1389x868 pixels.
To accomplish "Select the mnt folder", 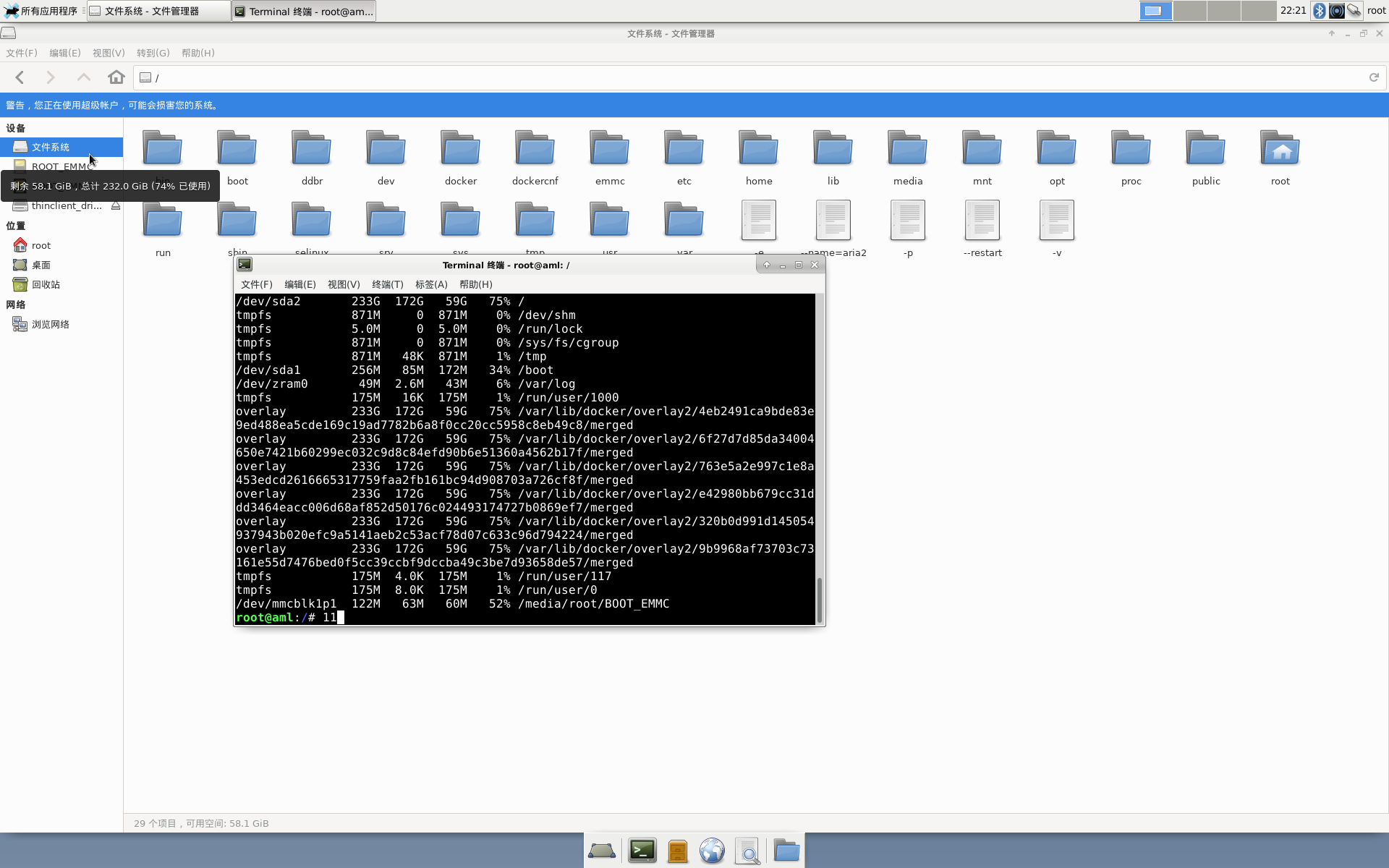I will (982, 158).
